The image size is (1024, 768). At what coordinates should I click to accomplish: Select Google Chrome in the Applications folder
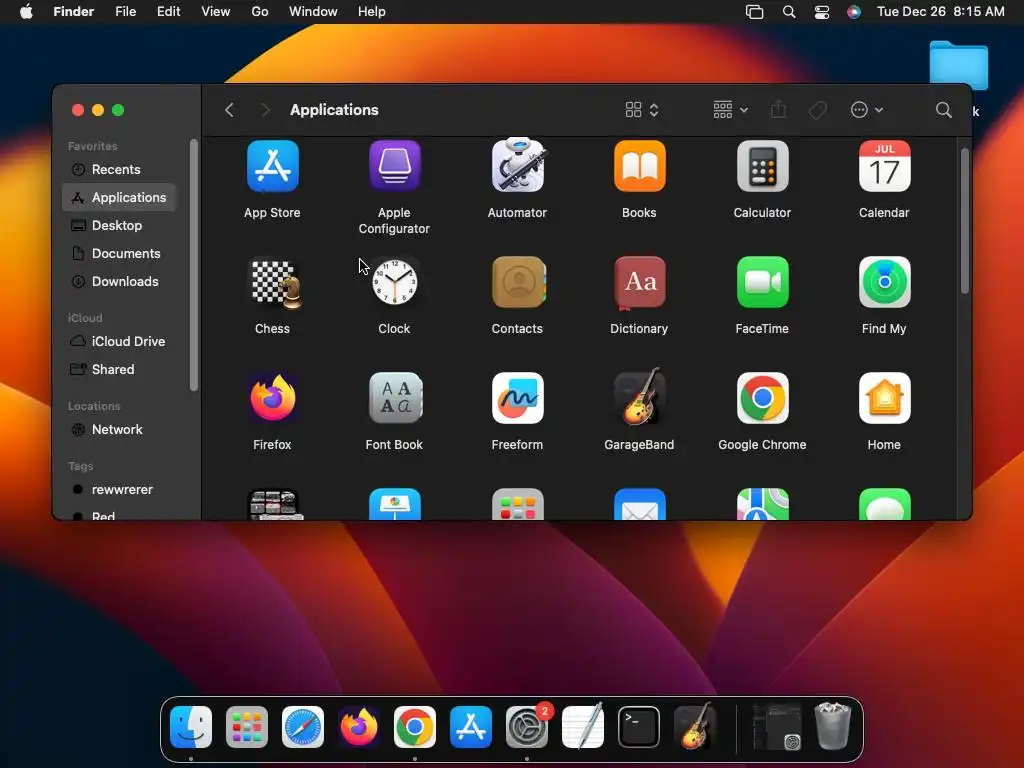[762, 398]
